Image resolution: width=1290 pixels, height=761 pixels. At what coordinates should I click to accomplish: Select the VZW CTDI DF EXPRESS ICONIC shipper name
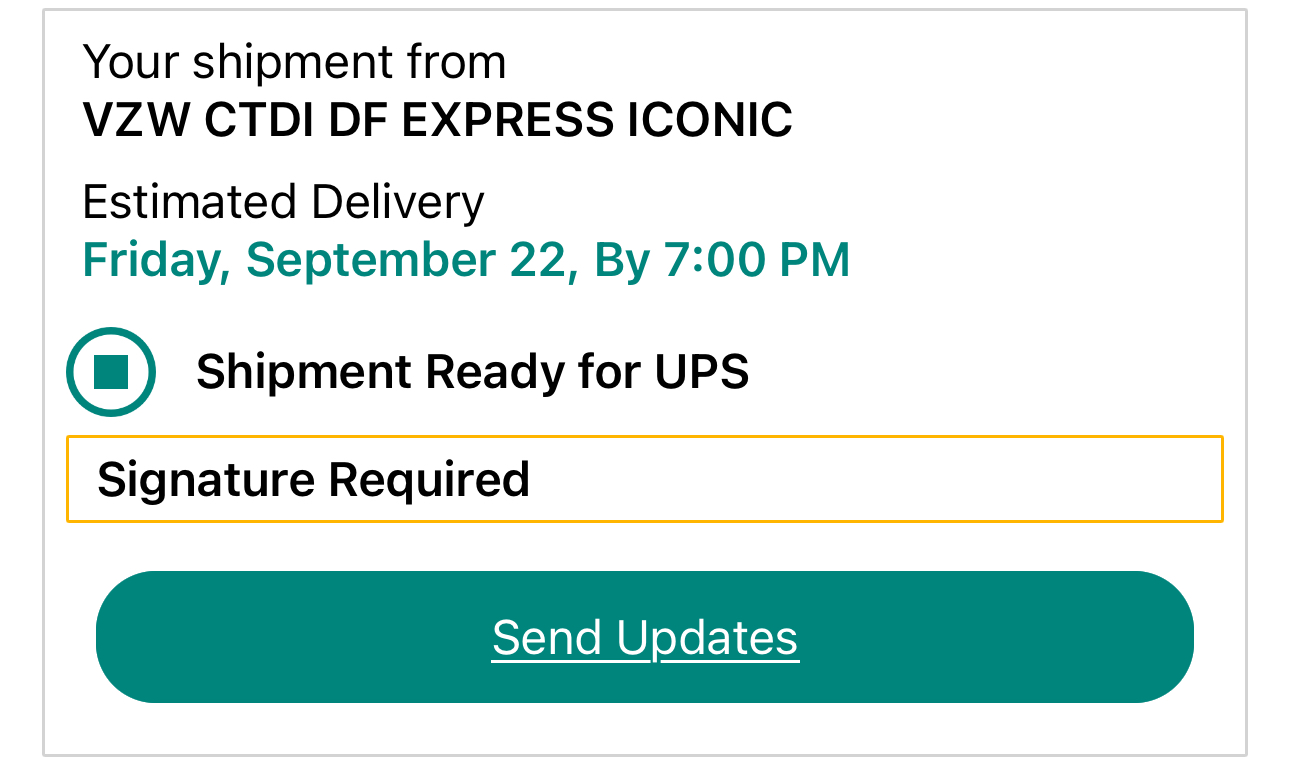point(437,120)
